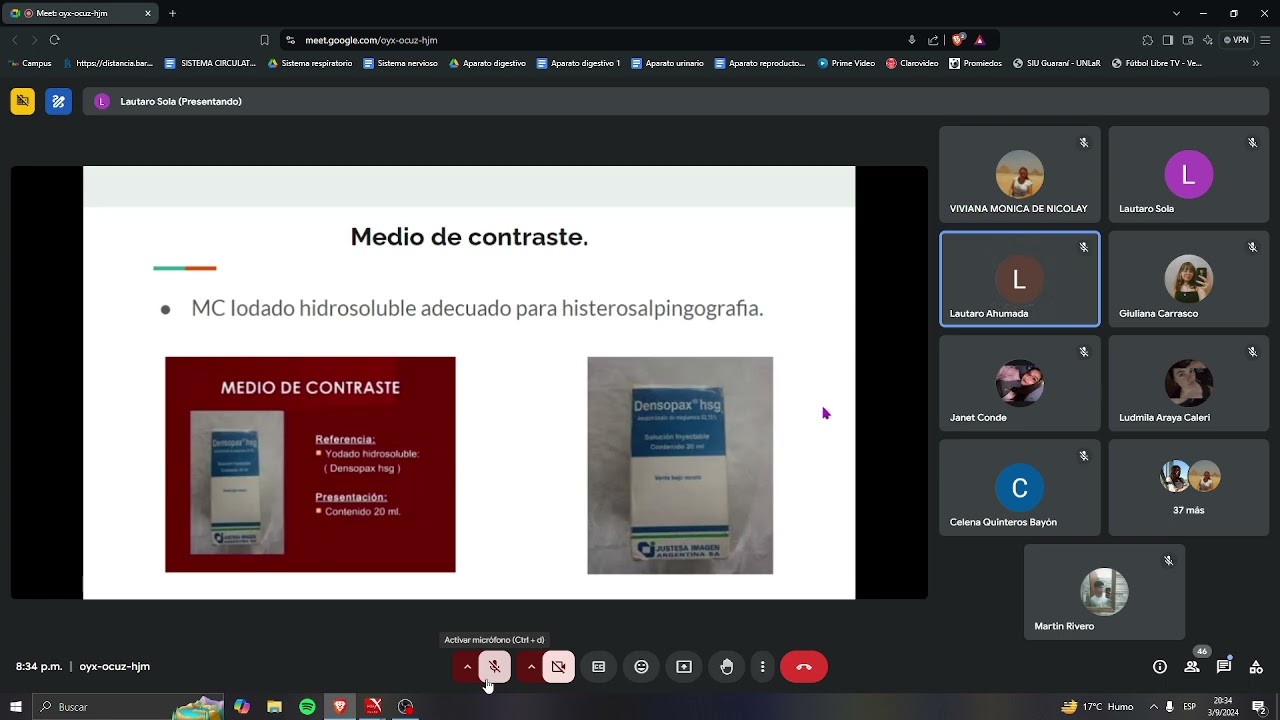Open the Clarovideo bookmark
The width and height of the screenshot is (1280, 720).
(x=912, y=63)
